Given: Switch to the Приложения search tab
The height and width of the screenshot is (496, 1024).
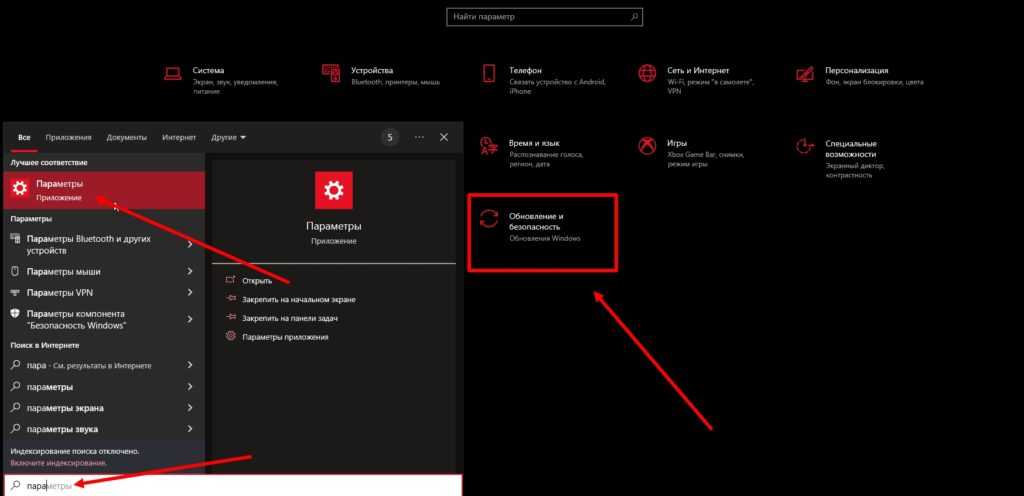Looking at the screenshot, I should tap(68, 137).
